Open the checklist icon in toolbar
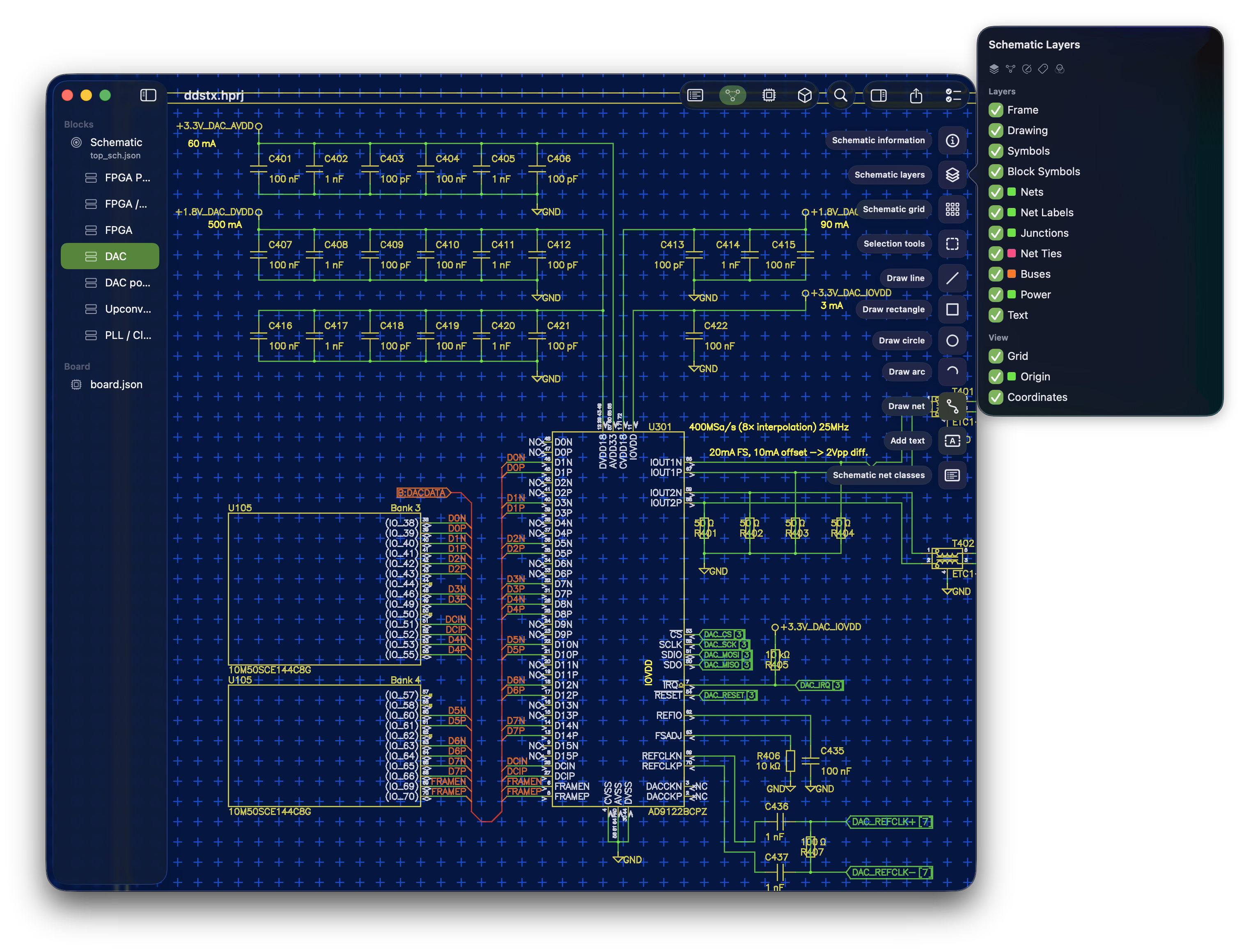This screenshot has width=1253, height=952. pyautogui.click(x=953, y=95)
